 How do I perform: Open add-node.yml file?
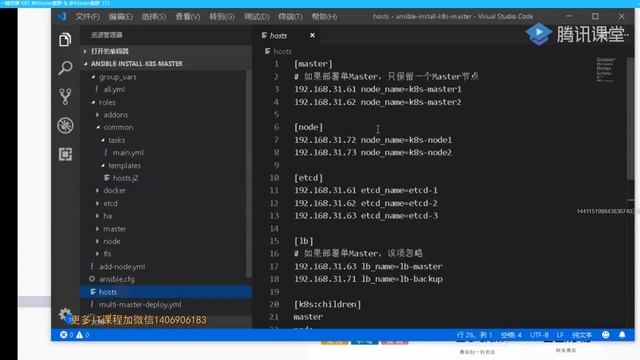point(122,267)
